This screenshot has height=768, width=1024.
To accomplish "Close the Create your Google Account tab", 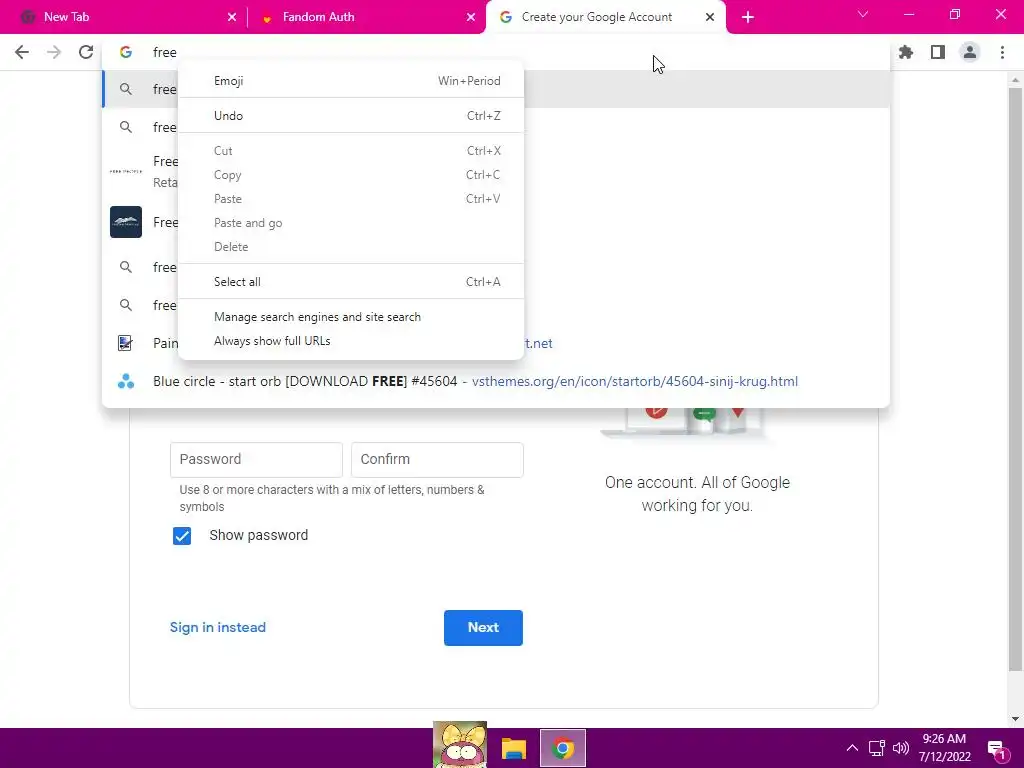I will [710, 17].
